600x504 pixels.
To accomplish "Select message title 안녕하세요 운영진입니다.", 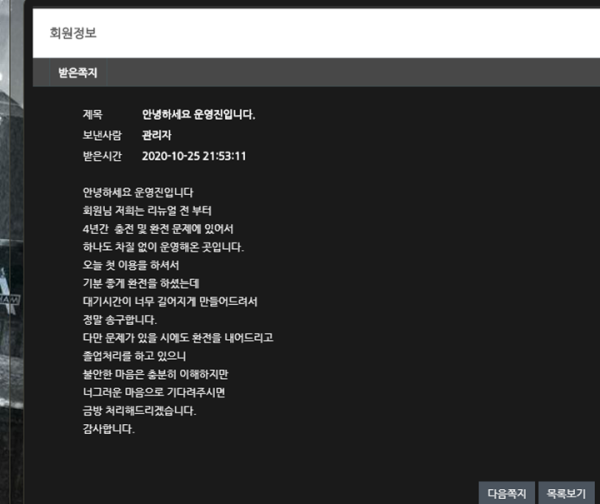I will point(199,114).
